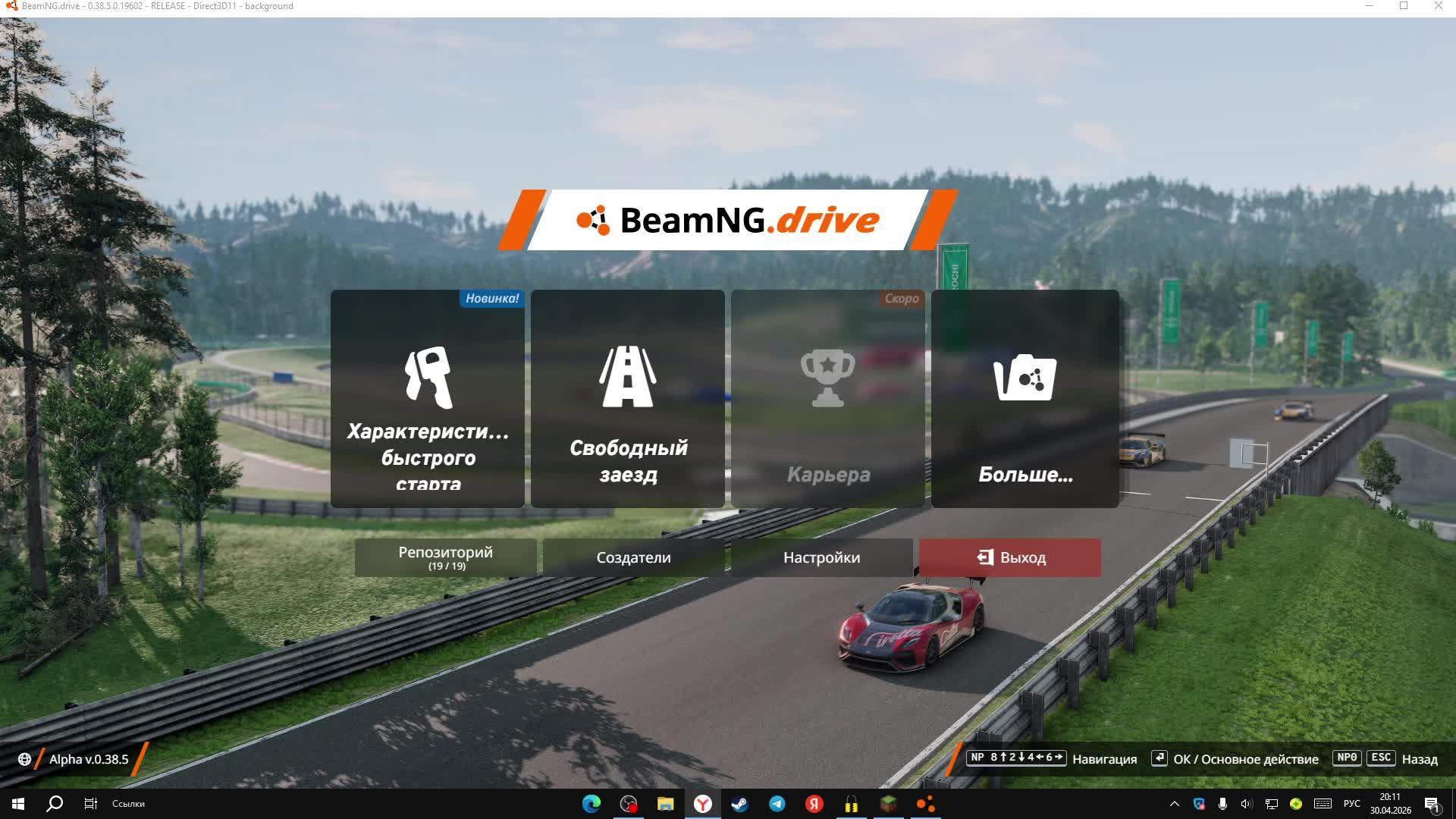
Task: Open Telegram from the taskbar
Action: point(777,804)
